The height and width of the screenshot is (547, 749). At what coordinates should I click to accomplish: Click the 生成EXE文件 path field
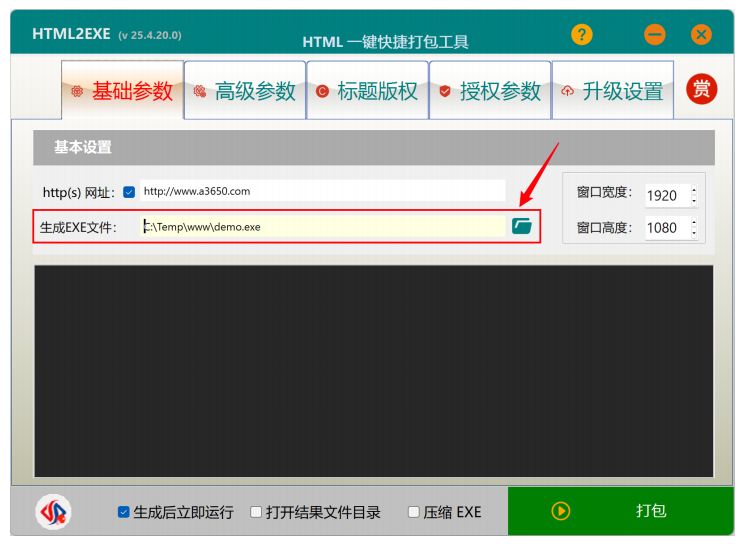click(x=323, y=226)
